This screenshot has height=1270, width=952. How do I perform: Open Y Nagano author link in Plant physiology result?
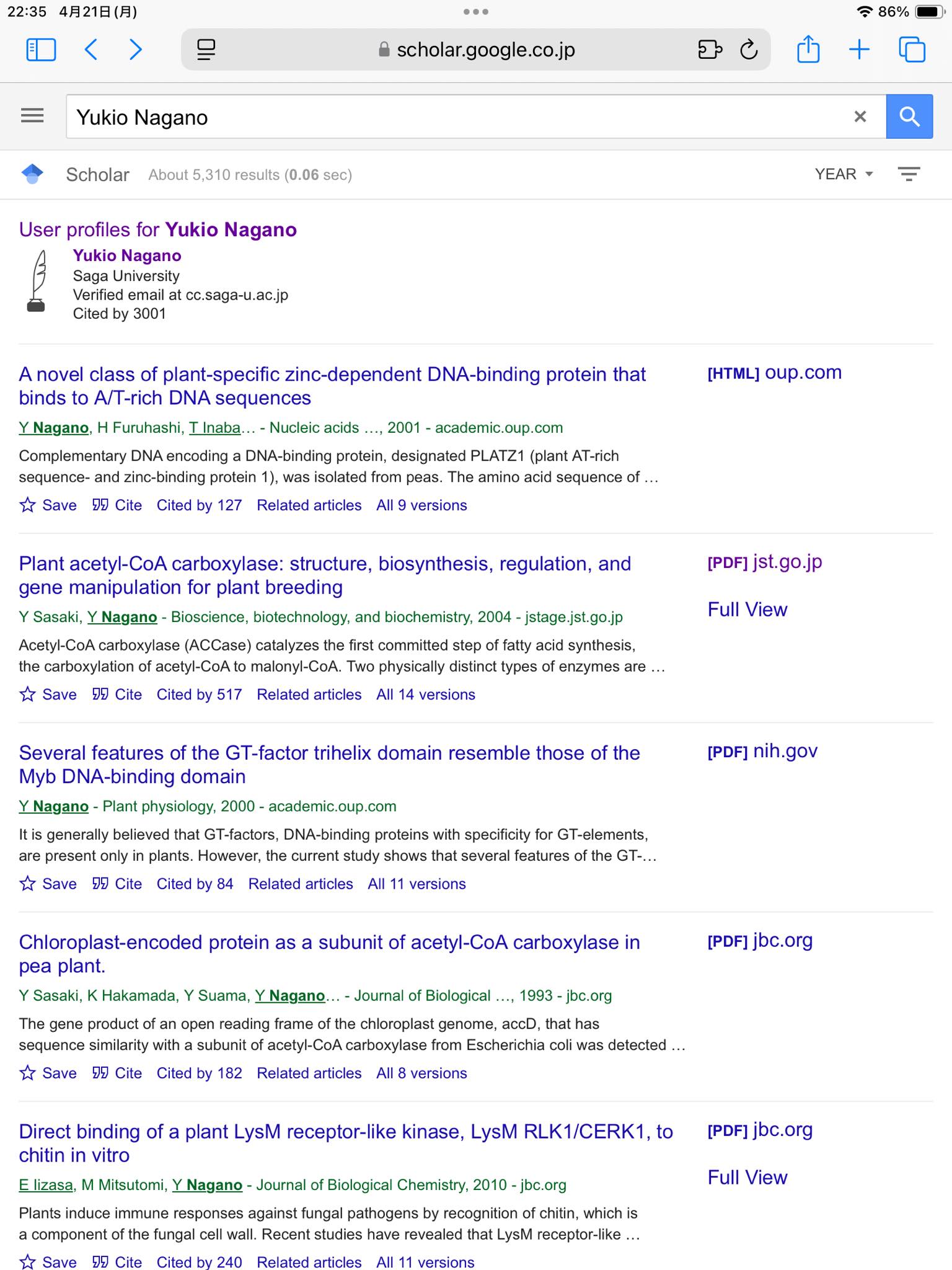[53, 806]
